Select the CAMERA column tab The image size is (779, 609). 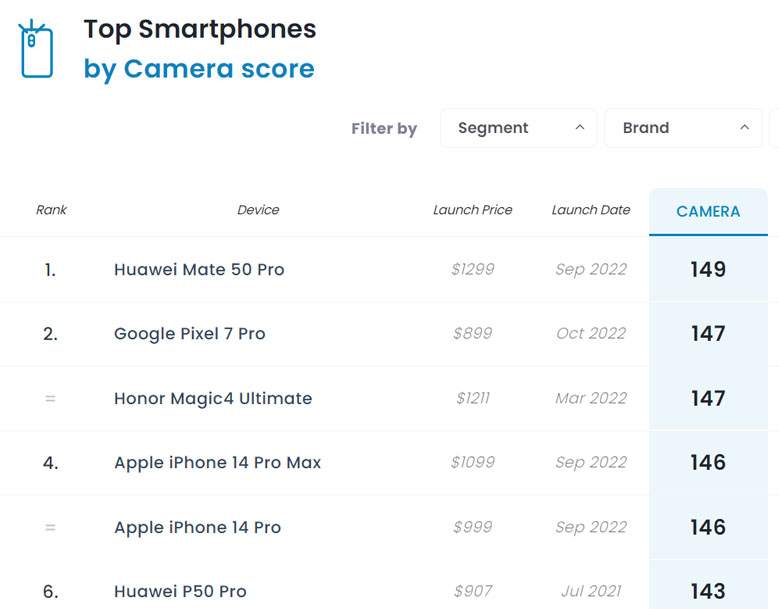708,212
